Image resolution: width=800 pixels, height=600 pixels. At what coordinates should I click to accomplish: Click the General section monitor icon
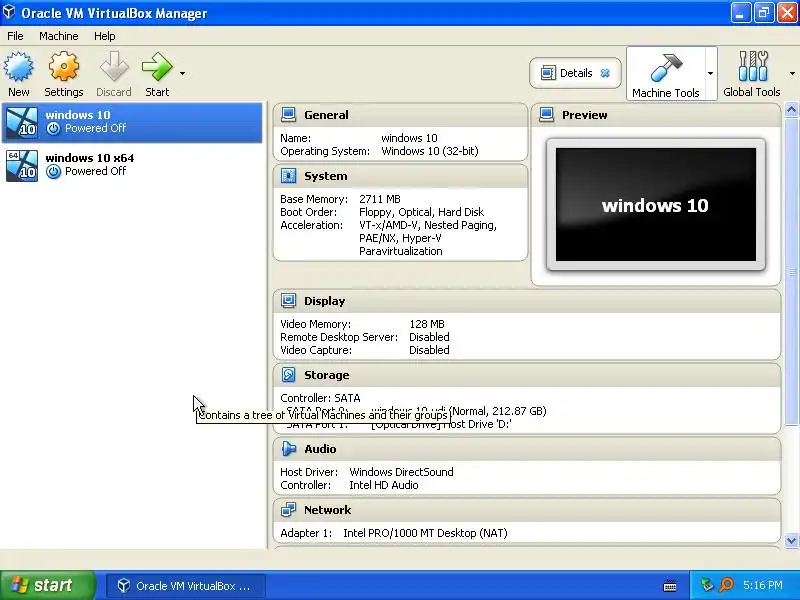pos(288,115)
